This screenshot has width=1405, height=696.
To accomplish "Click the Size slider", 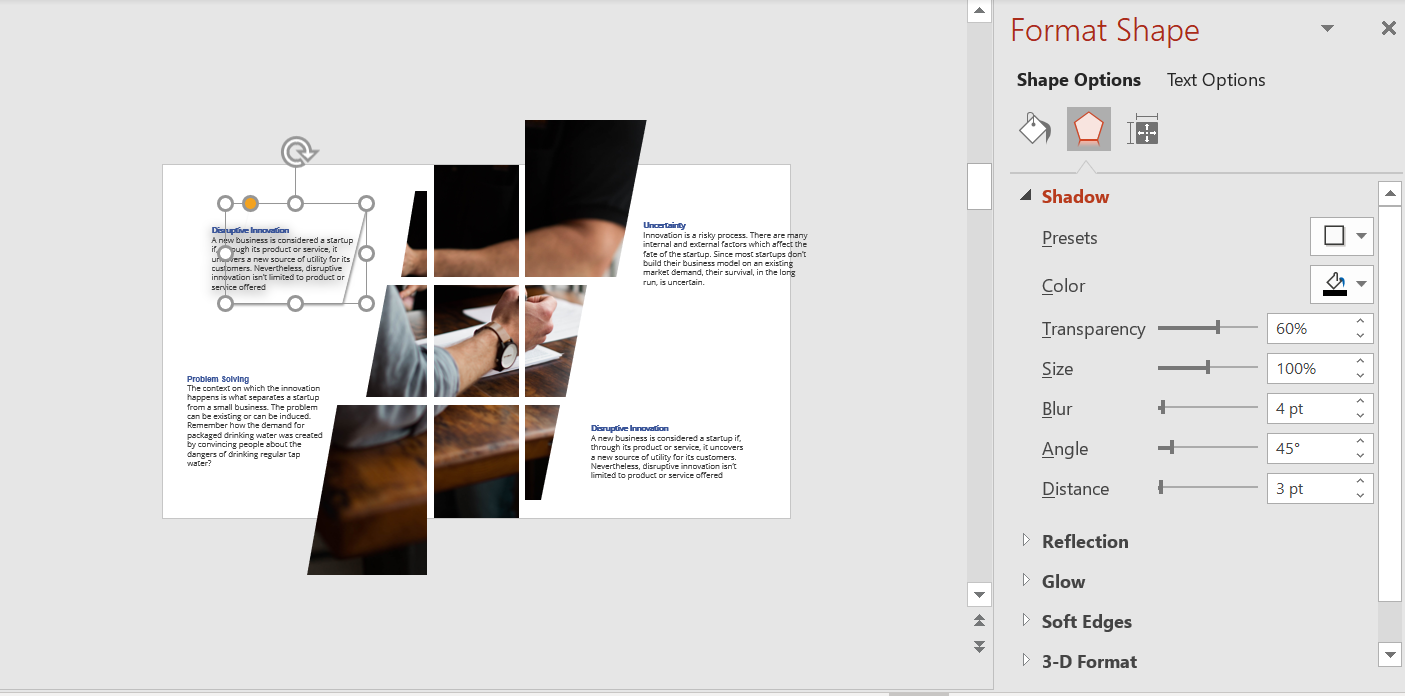I will pos(1207,368).
